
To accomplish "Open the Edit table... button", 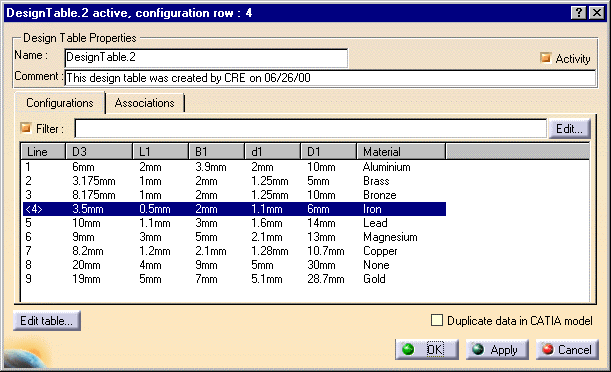I will (x=47, y=321).
